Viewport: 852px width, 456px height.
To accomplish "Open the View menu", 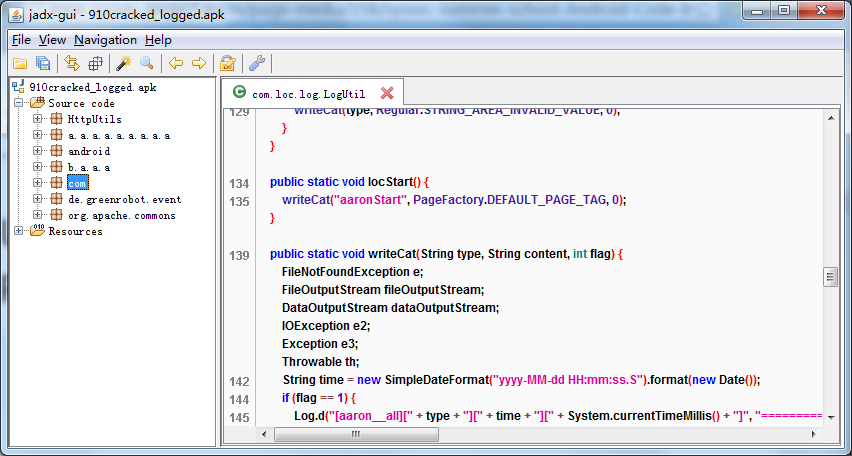I will 52,40.
